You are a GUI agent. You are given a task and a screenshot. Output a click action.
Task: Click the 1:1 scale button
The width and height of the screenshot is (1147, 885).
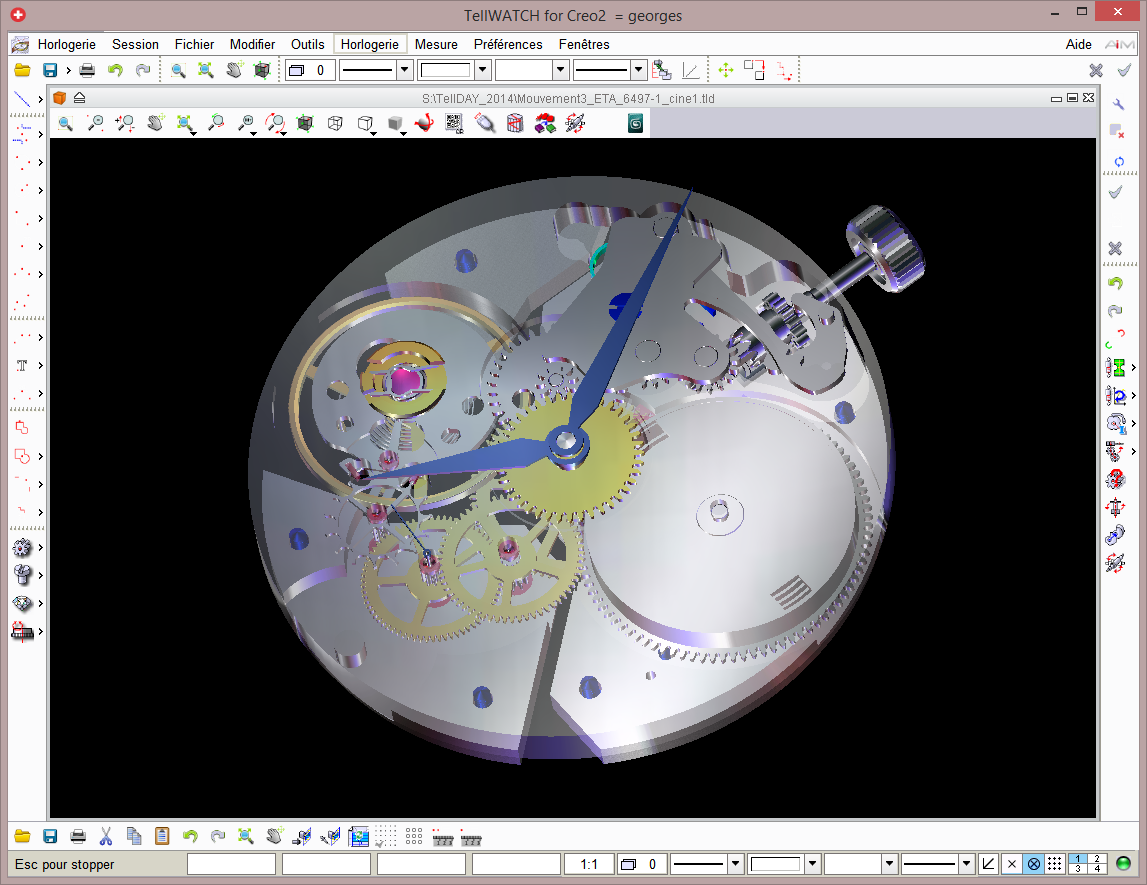click(x=588, y=864)
